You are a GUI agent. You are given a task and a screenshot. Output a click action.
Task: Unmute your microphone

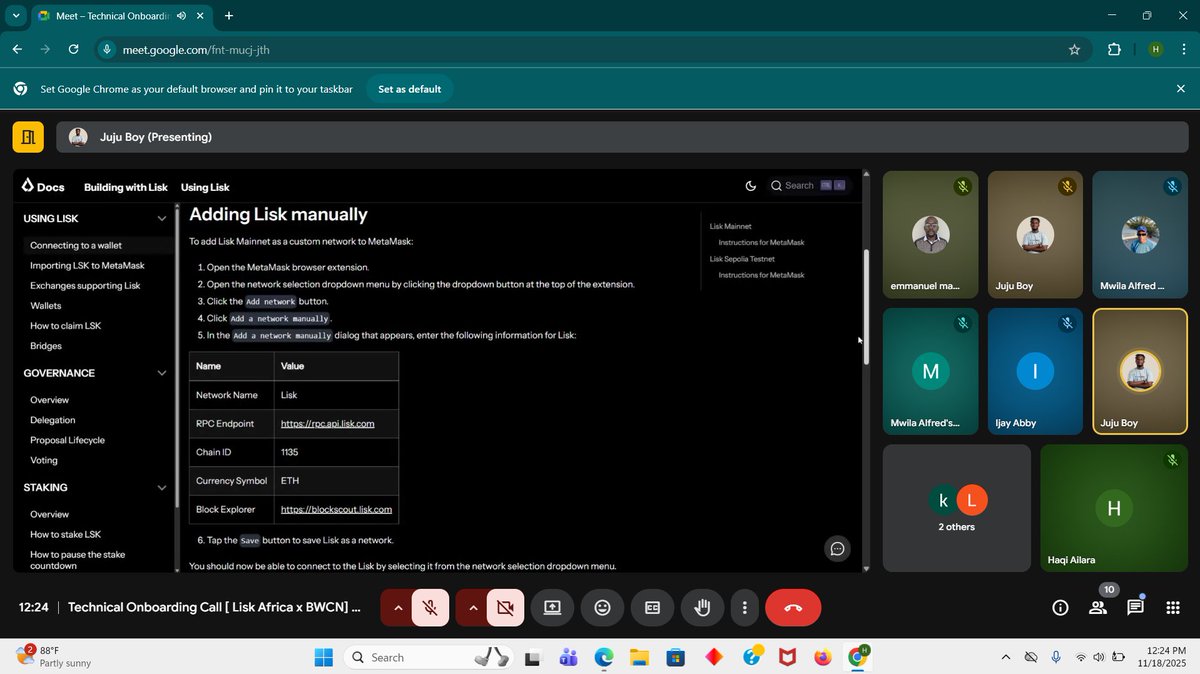click(430, 607)
